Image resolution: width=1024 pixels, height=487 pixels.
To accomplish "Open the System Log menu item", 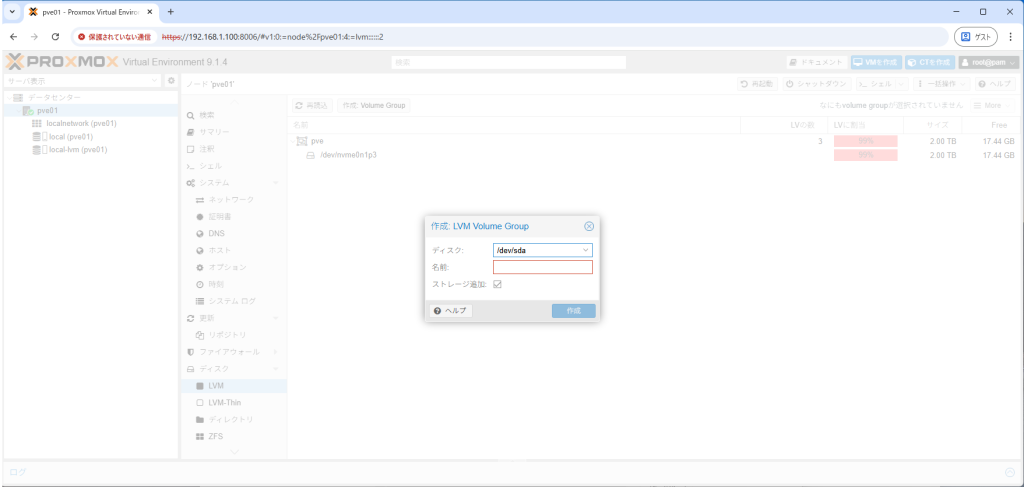I will [234, 302].
